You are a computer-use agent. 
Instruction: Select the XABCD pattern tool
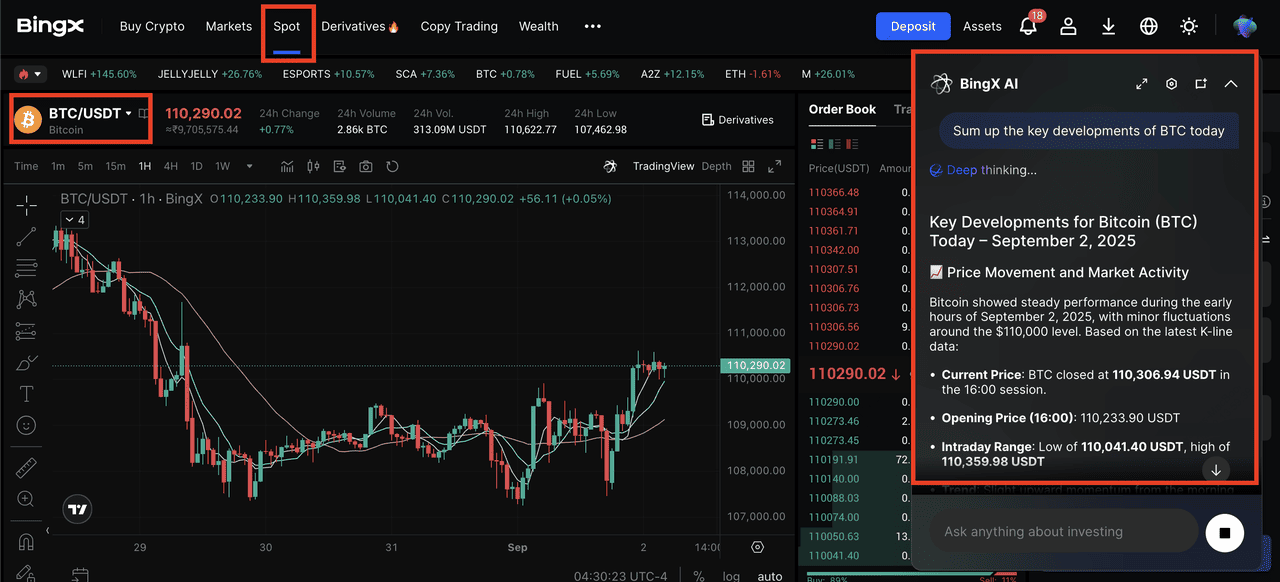27,299
